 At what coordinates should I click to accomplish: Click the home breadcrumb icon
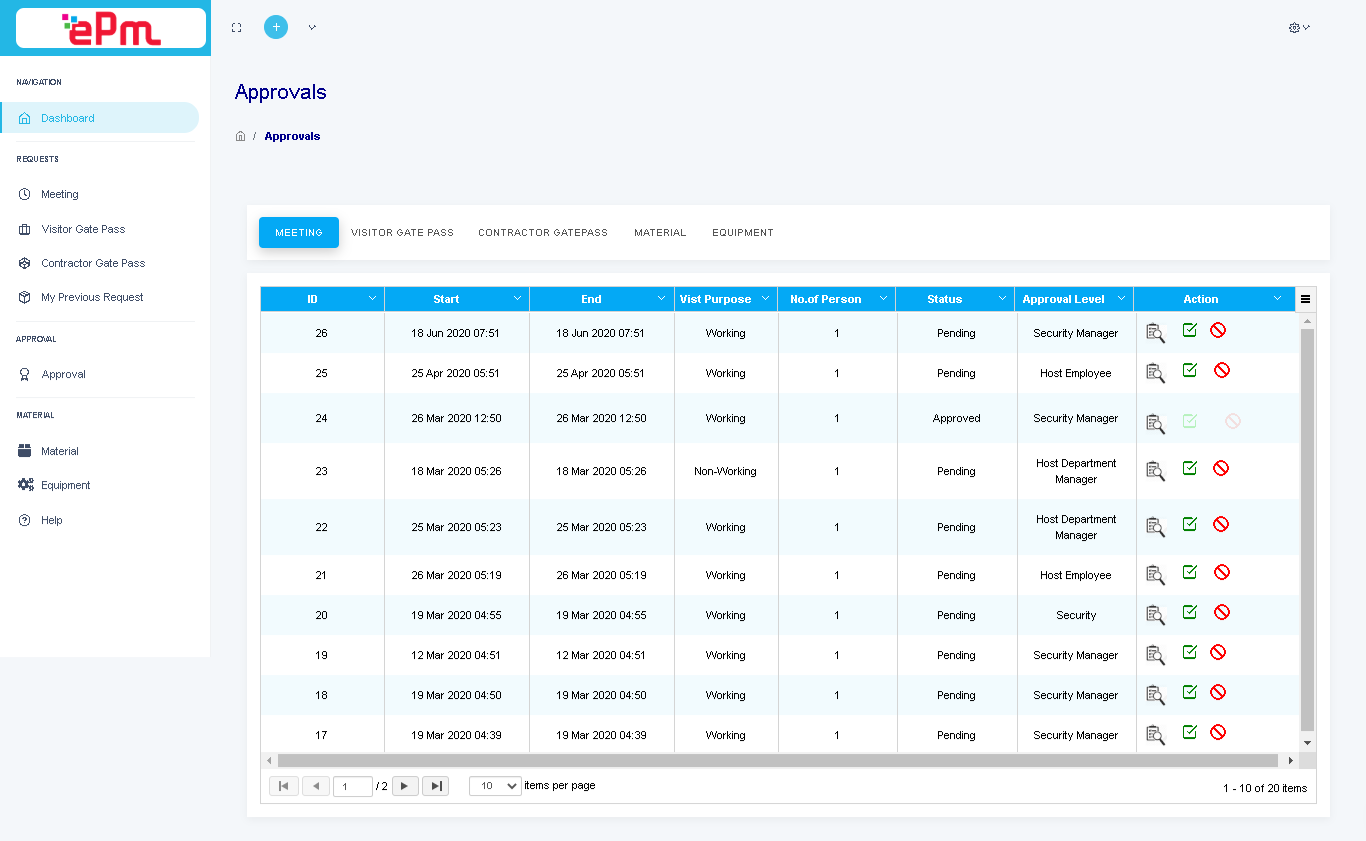pyautogui.click(x=240, y=136)
